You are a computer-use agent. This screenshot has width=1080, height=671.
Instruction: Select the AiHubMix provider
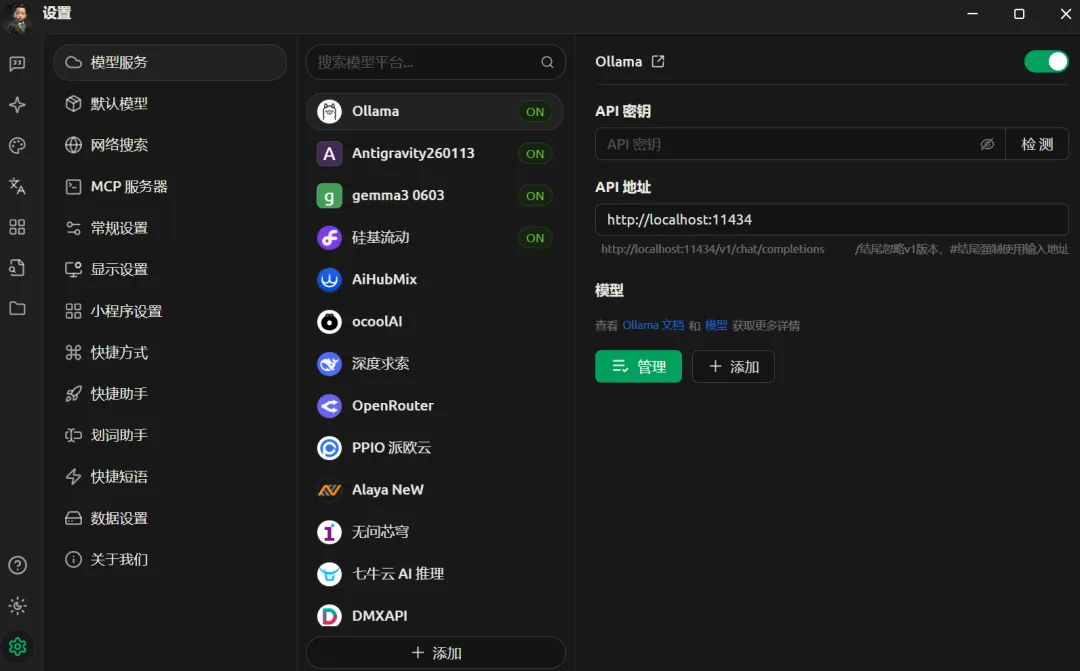(435, 279)
